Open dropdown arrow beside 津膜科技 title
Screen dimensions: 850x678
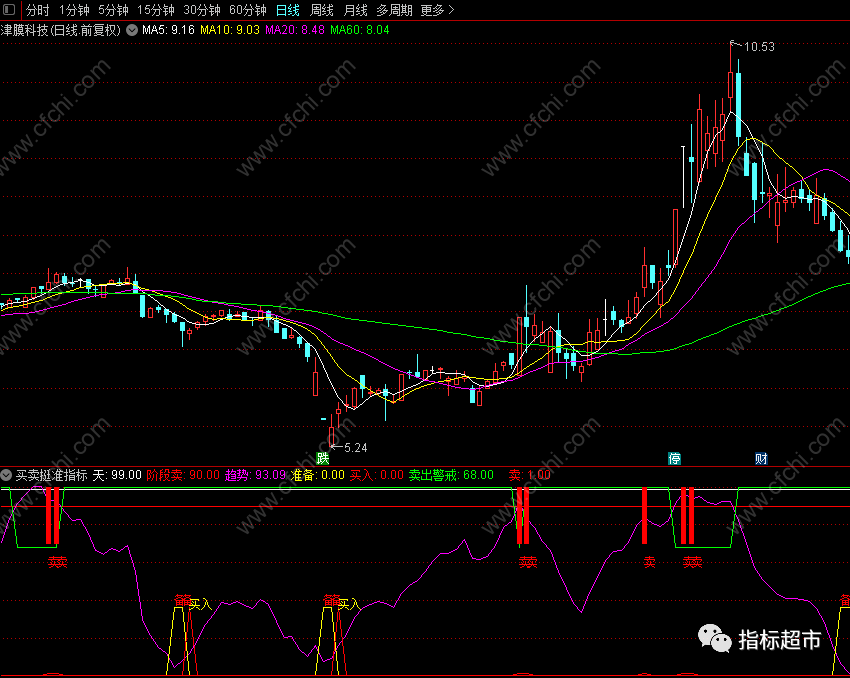(132, 30)
